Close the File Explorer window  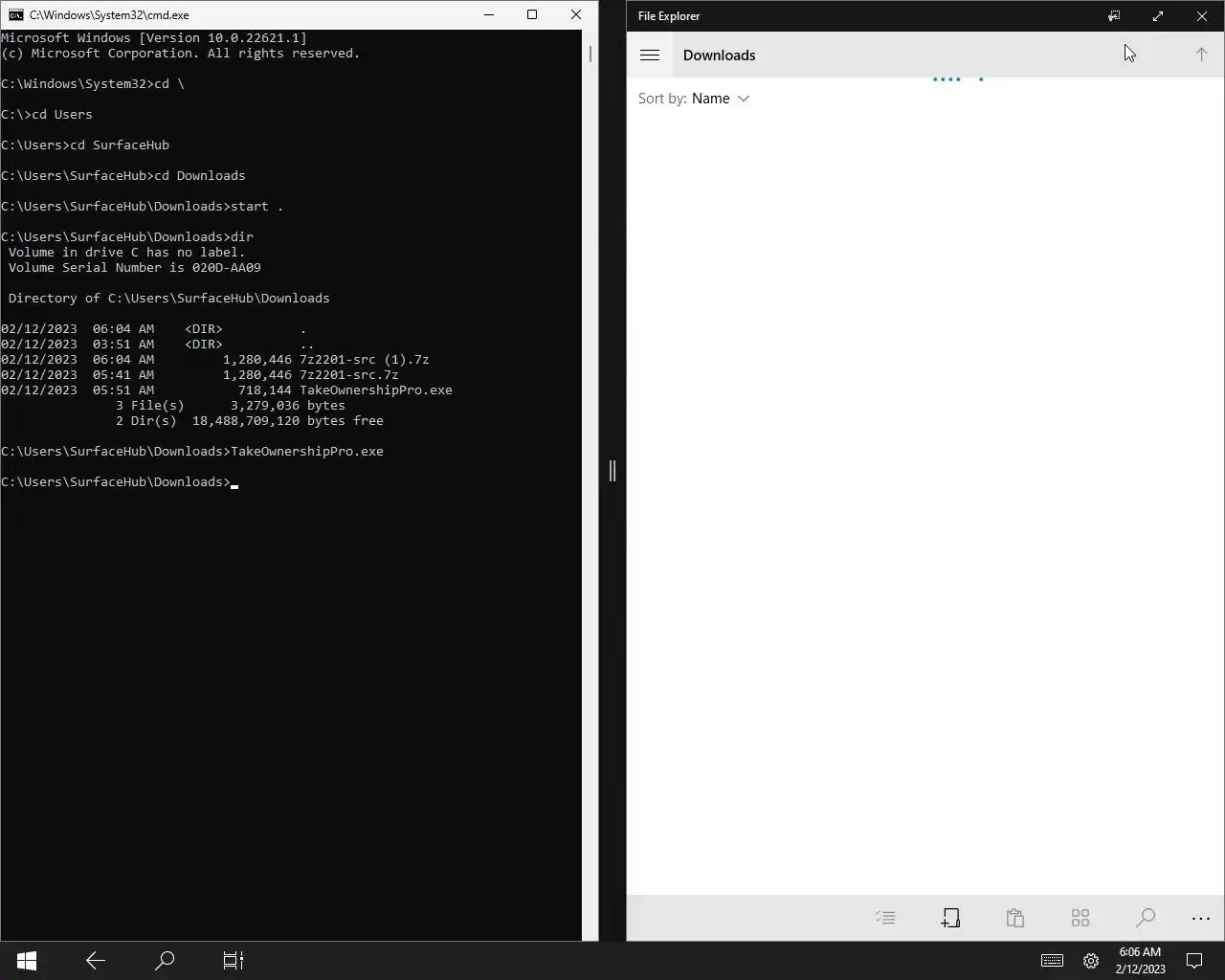coord(1202,15)
